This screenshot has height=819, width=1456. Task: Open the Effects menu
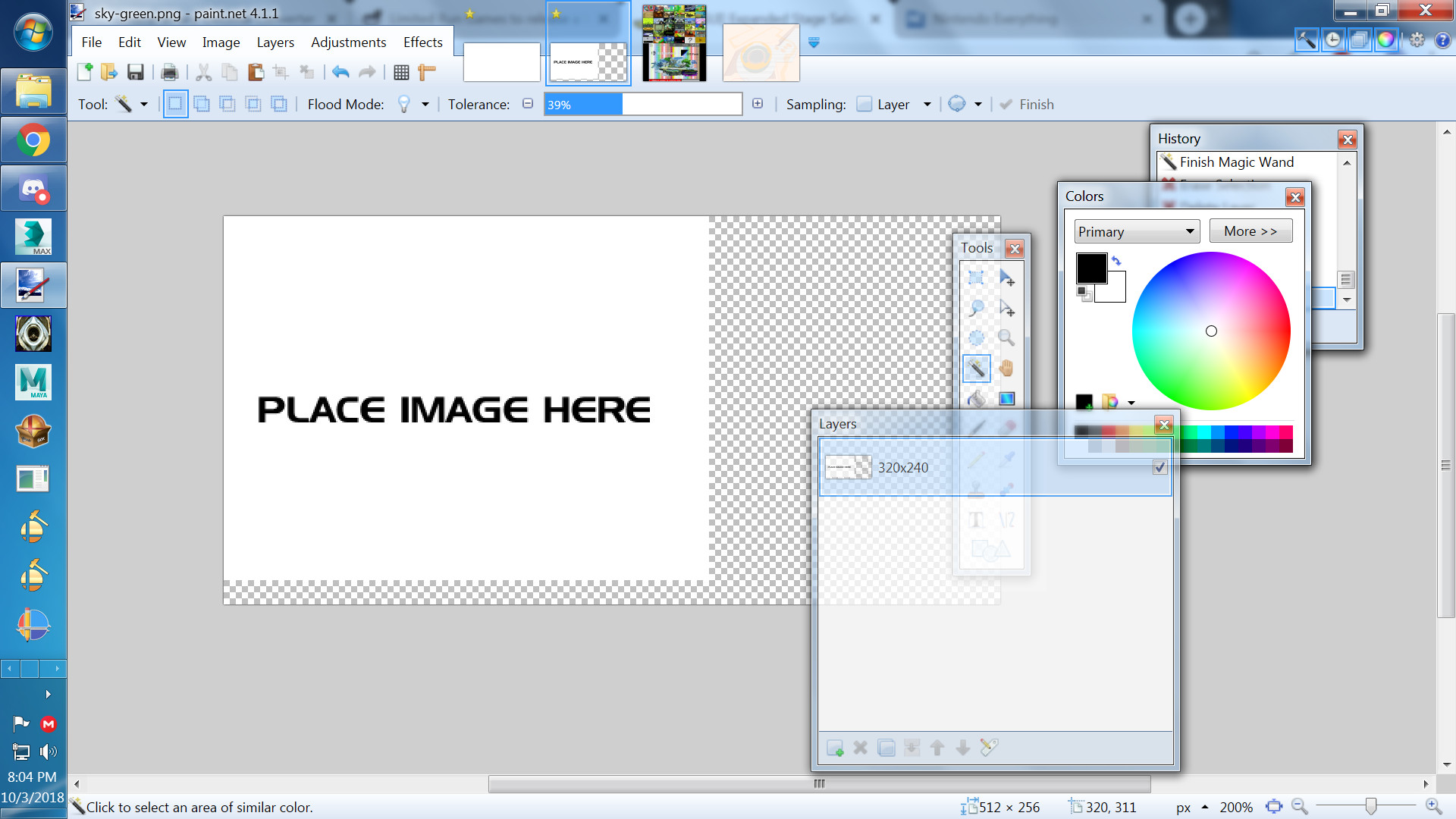coord(422,42)
